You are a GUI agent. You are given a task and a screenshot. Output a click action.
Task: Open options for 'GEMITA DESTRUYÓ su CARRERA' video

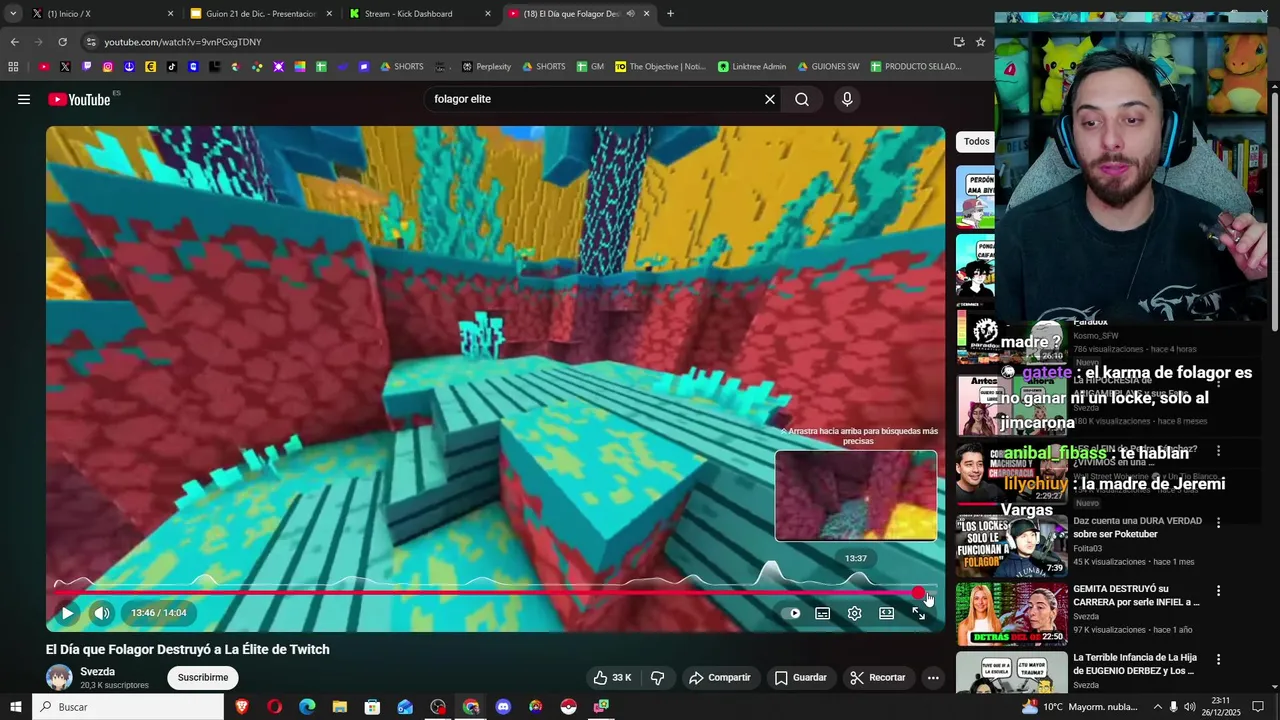click(1218, 591)
